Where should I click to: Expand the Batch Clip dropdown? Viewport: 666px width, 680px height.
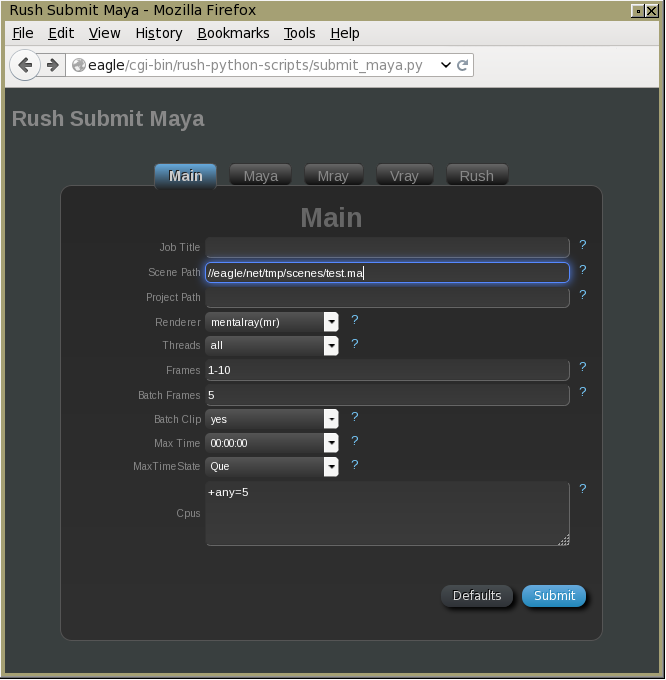point(331,419)
